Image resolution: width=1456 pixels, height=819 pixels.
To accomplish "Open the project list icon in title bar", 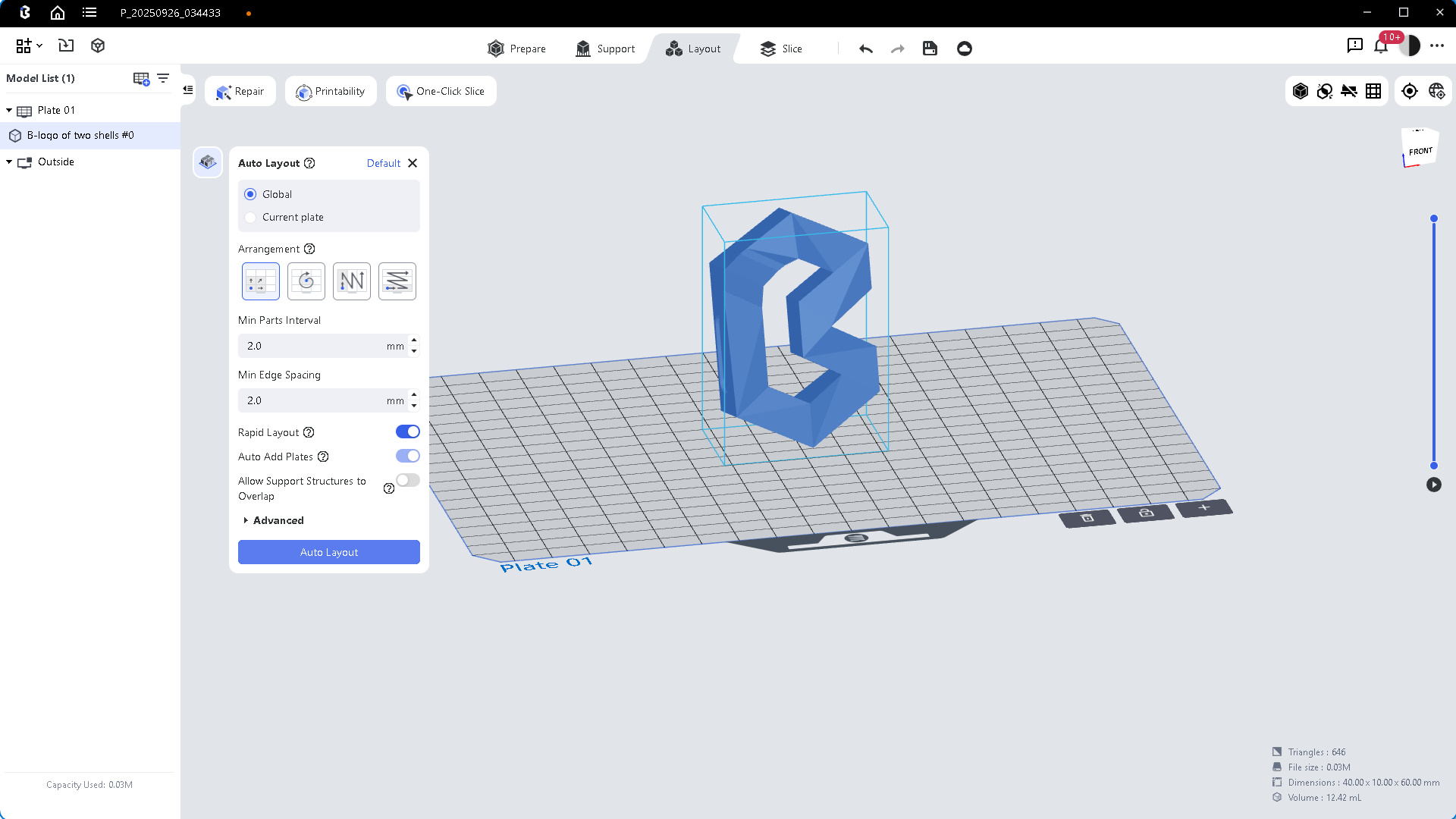I will pos(89,13).
